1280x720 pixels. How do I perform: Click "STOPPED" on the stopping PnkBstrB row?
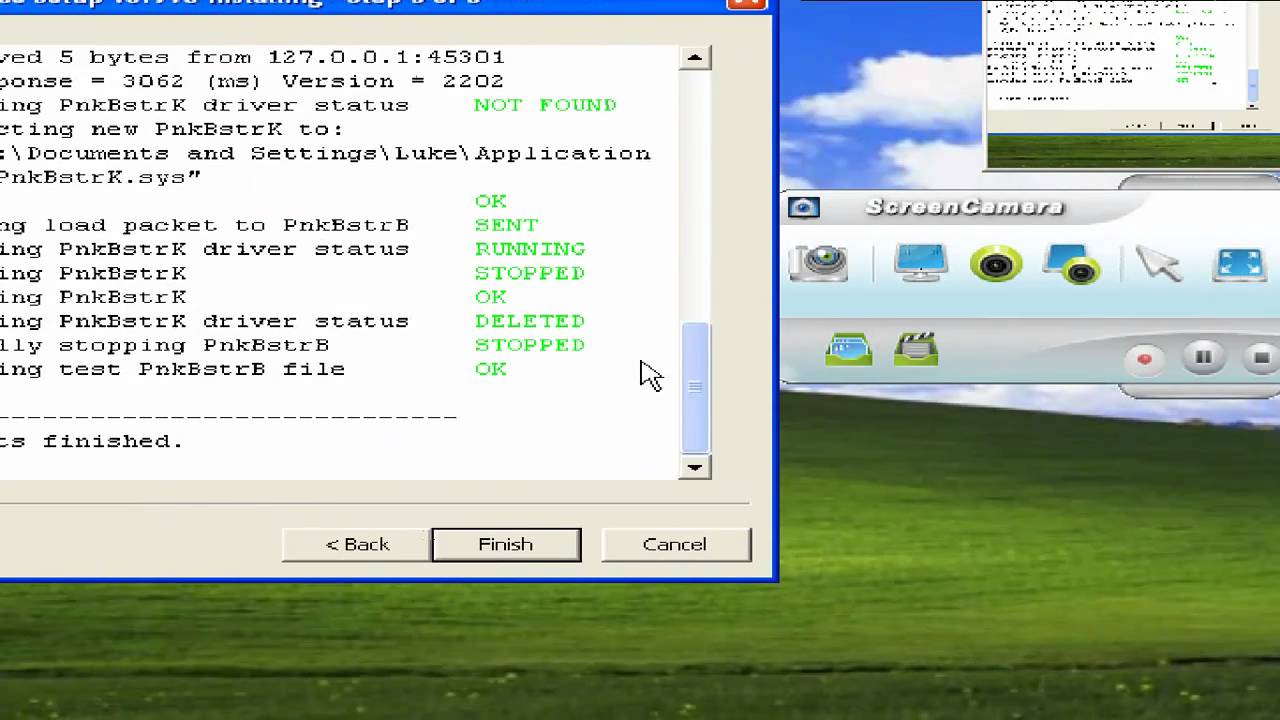click(x=530, y=345)
